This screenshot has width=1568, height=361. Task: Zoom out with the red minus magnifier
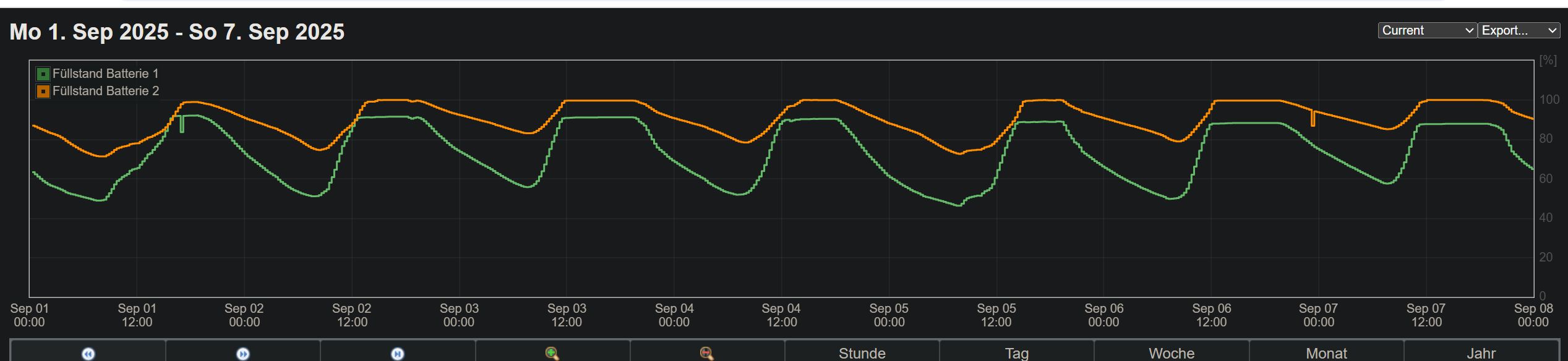[x=707, y=353]
